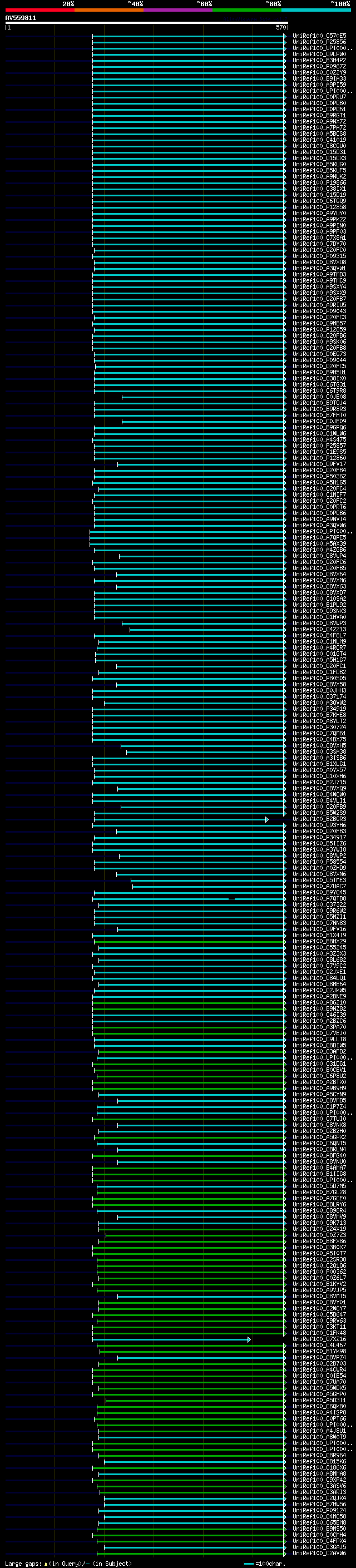This screenshot has height=1568, width=356.
Task: Click the UniRef100_A3PA70 label
Action: pyautogui.click(x=319, y=1027)
